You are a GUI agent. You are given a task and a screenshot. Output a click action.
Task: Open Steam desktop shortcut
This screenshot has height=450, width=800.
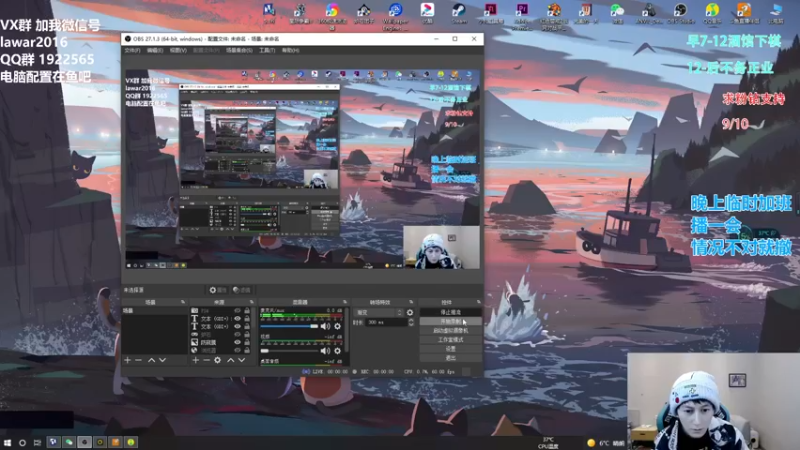coord(459,14)
